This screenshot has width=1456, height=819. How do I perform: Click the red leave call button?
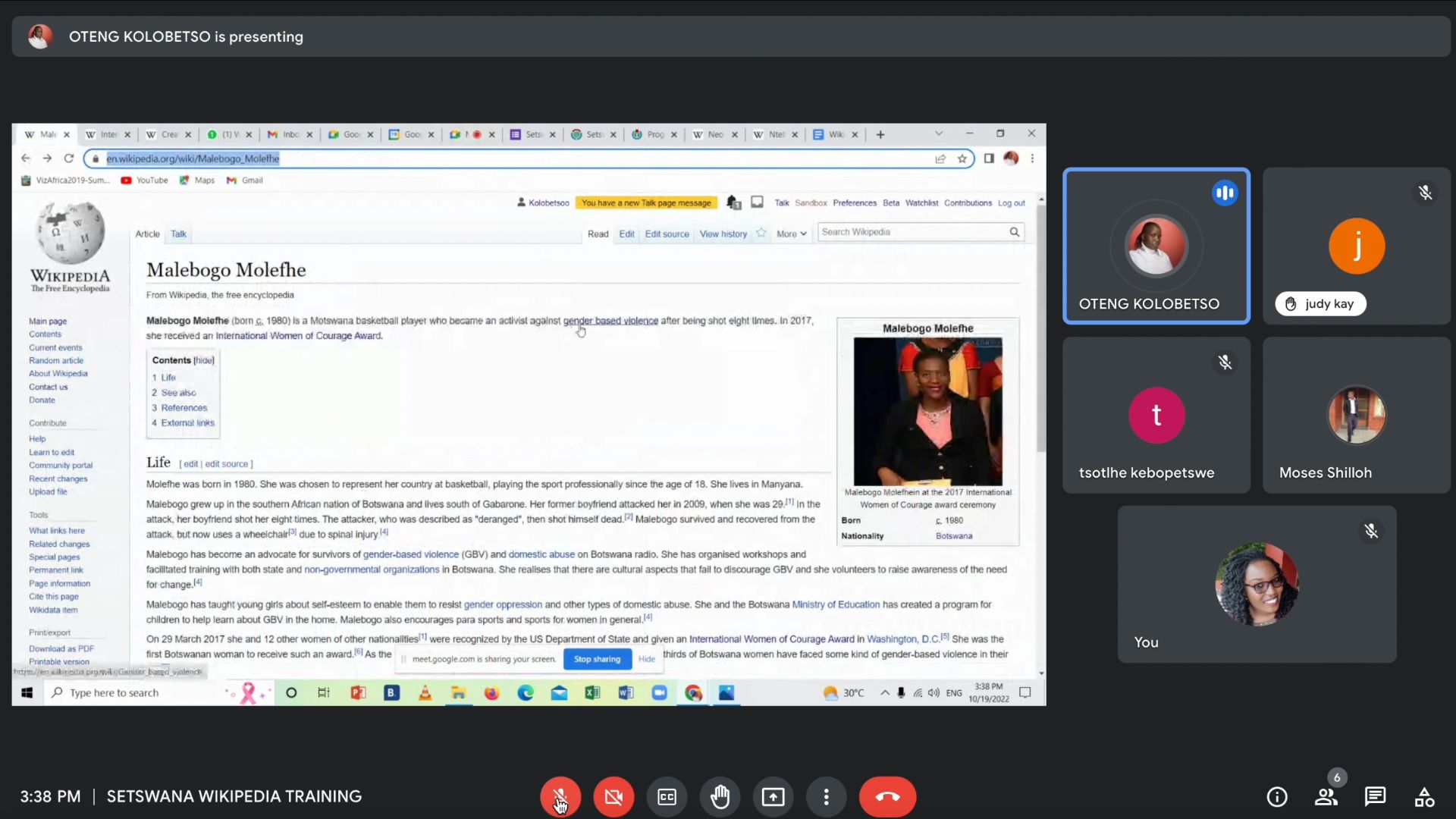pyautogui.click(x=887, y=797)
